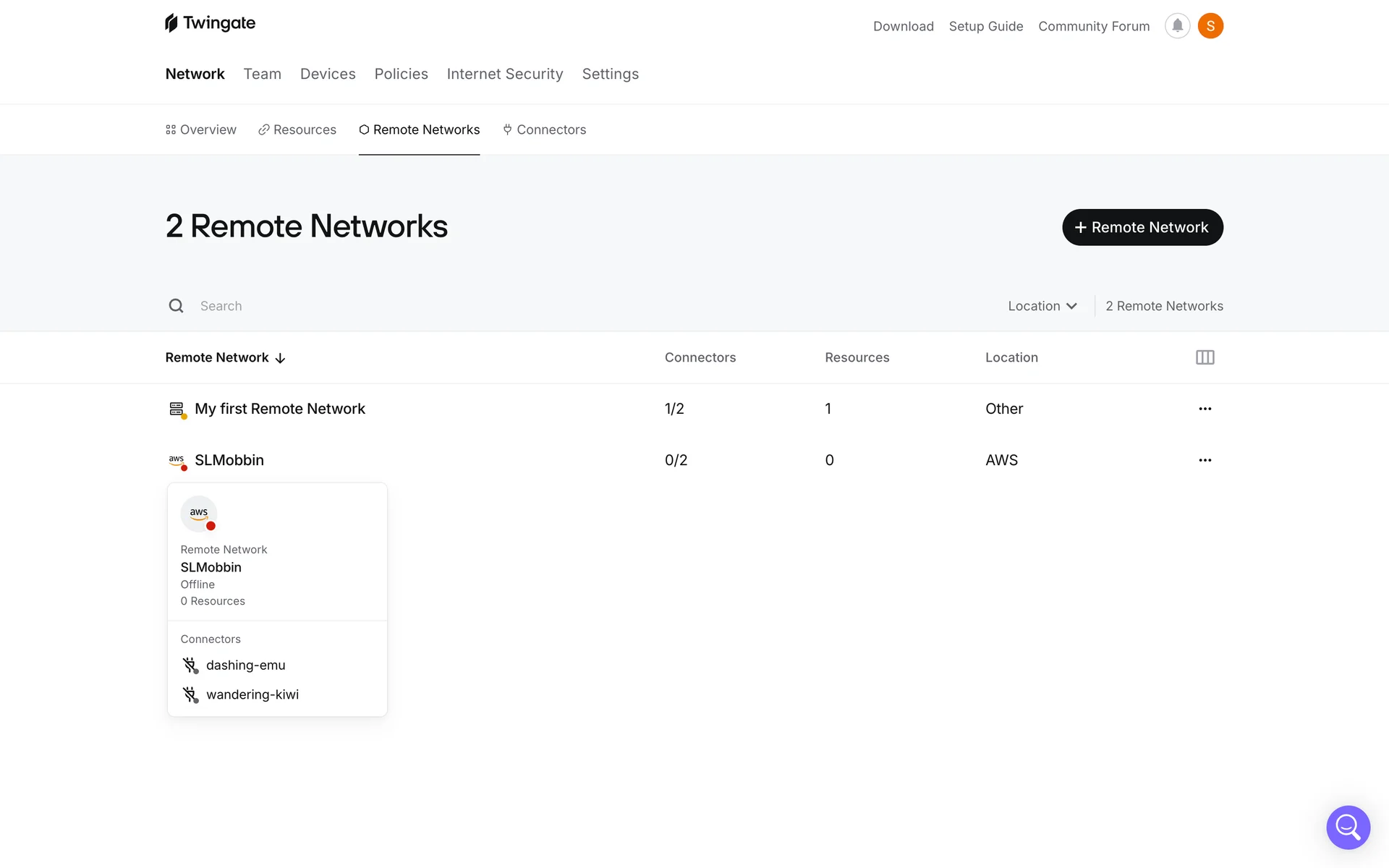Switch to the Connectors tab
This screenshot has width=1389, height=868.
coord(544,129)
